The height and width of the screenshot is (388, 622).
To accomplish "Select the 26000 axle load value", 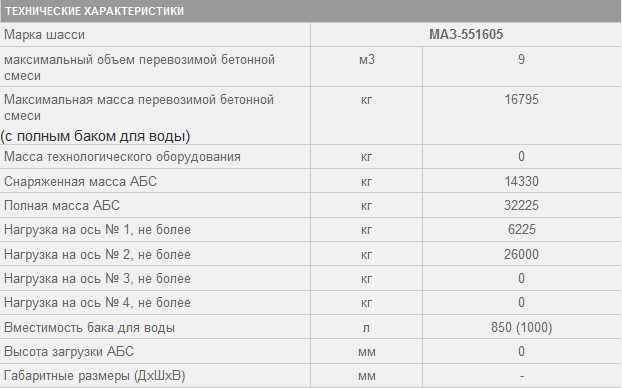I will 521,254.
